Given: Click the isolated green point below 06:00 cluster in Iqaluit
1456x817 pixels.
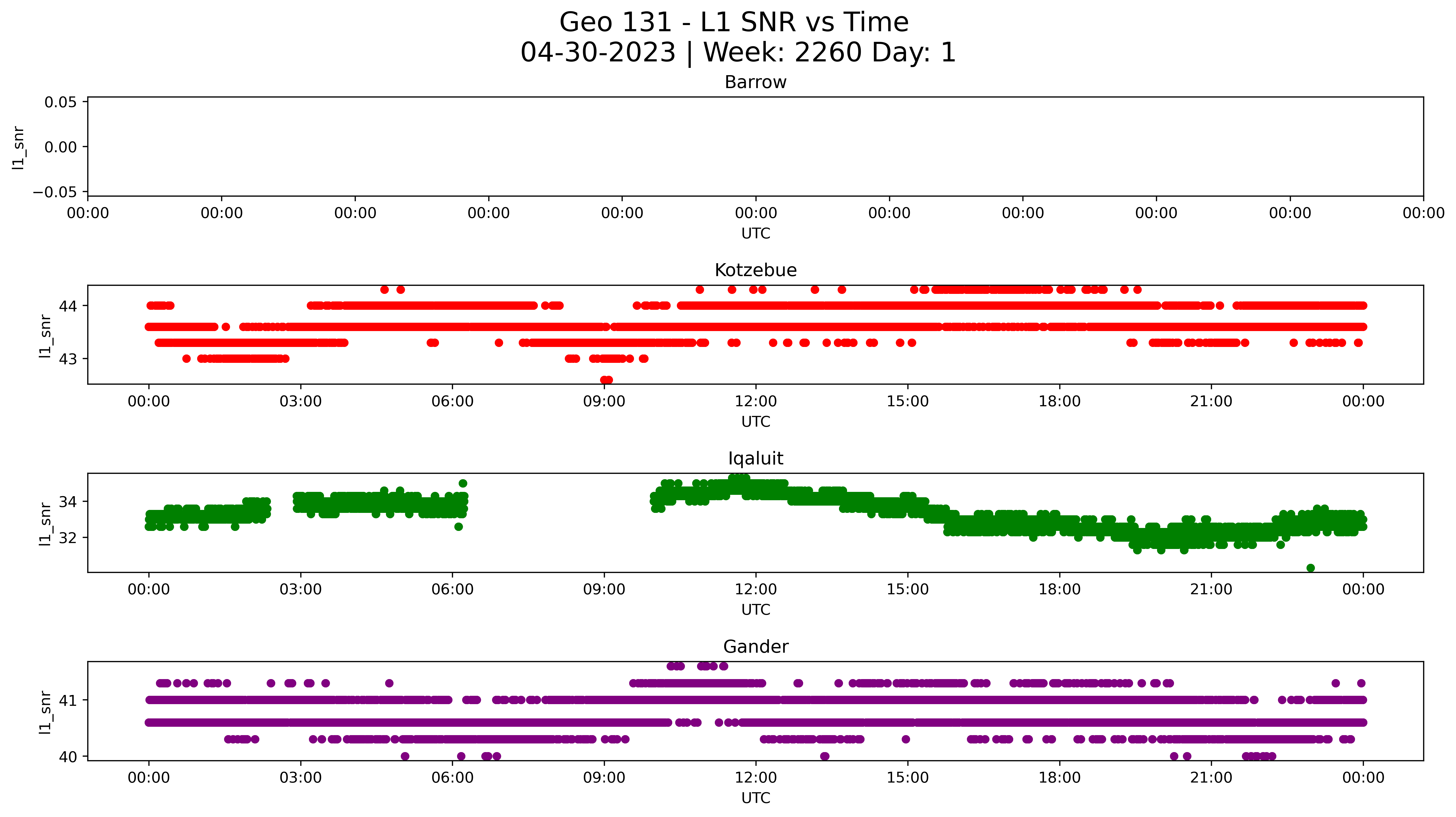Looking at the screenshot, I should point(458,526).
